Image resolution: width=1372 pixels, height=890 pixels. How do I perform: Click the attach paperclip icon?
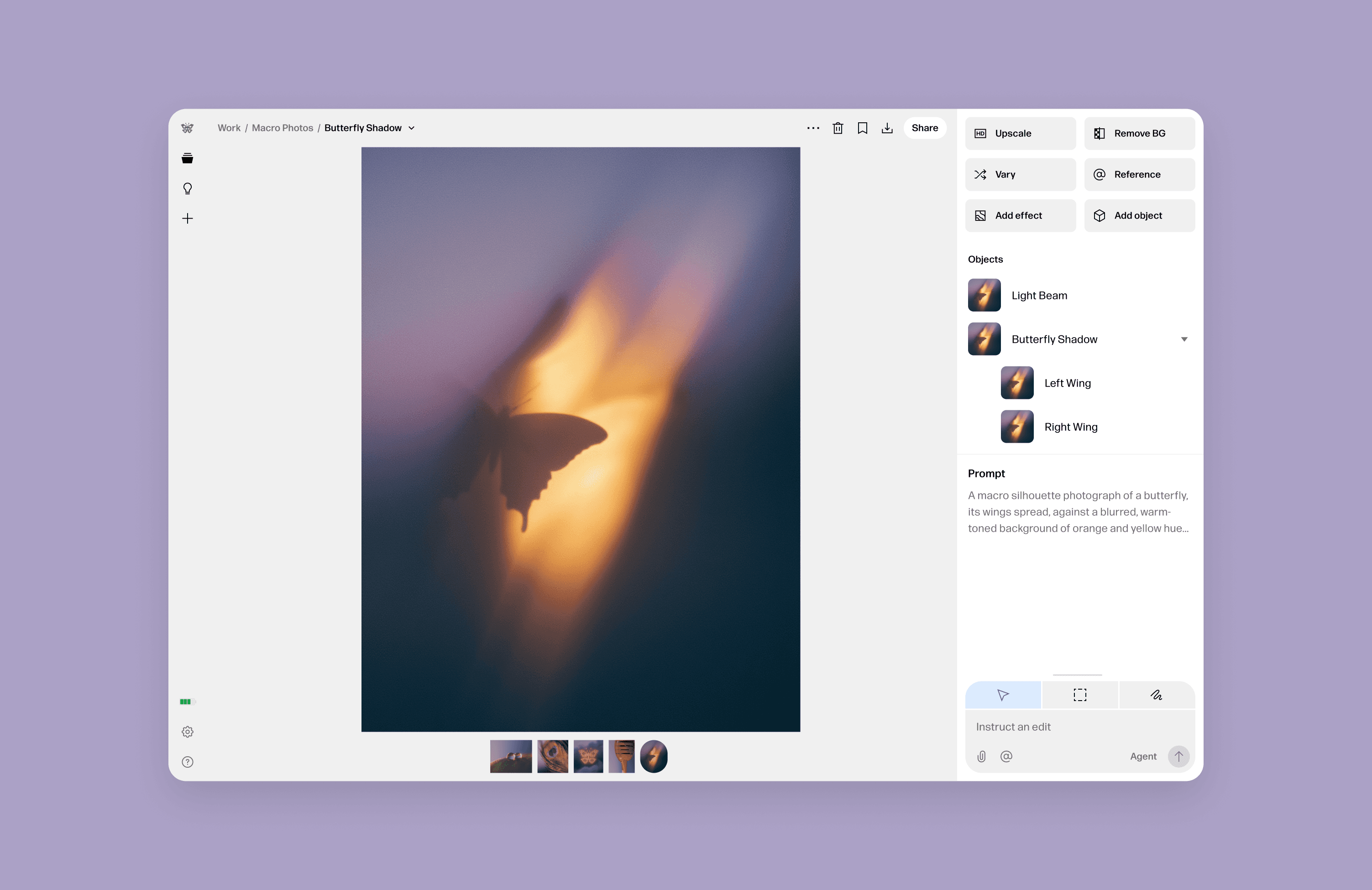(981, 756)
